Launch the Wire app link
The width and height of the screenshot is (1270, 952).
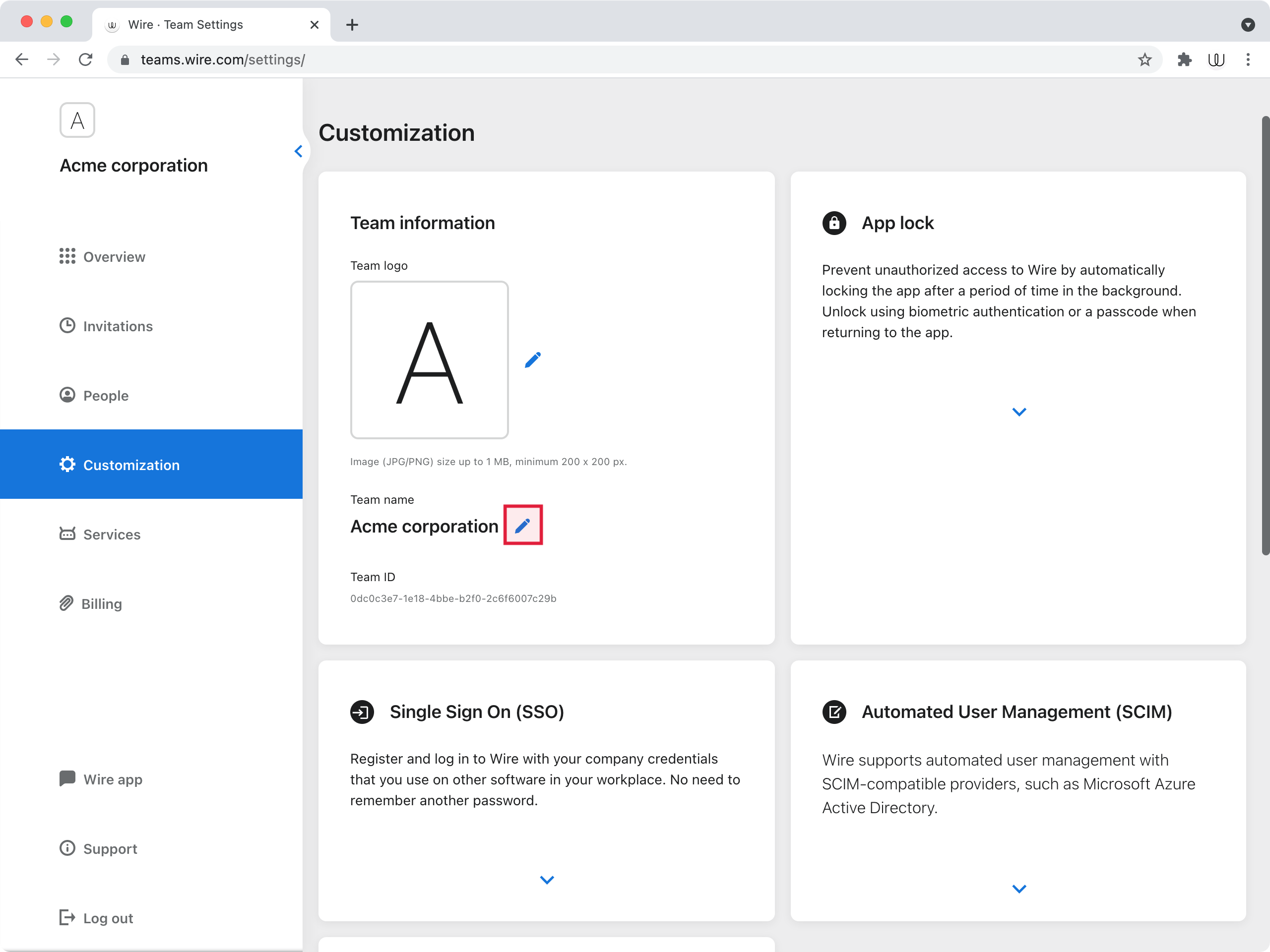tap(101, 779)
